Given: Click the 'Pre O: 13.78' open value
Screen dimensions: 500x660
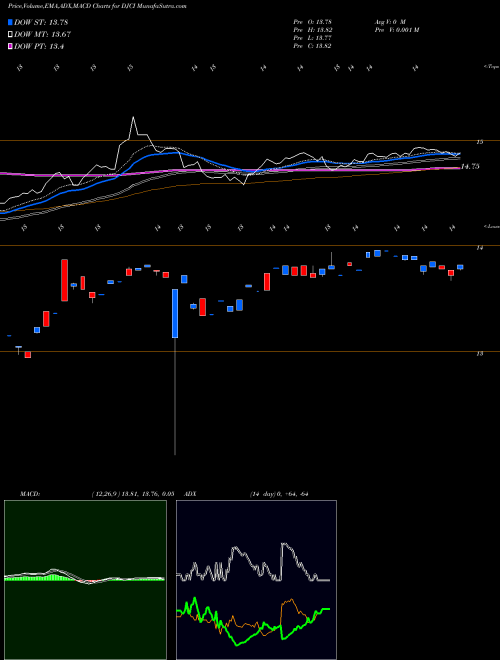Looking at the screenshot, I should tap(313, 21).
